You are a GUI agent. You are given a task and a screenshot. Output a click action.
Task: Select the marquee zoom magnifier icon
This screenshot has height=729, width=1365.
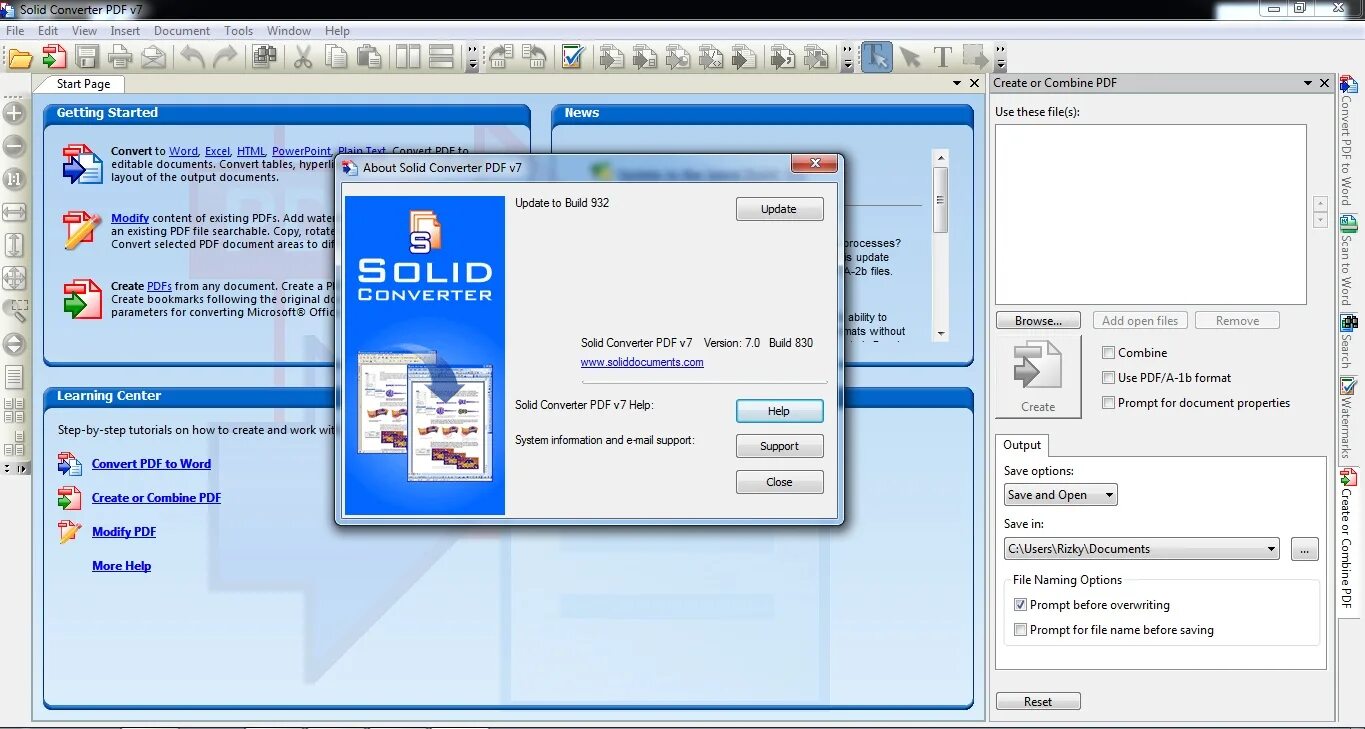tap(14, 311)
